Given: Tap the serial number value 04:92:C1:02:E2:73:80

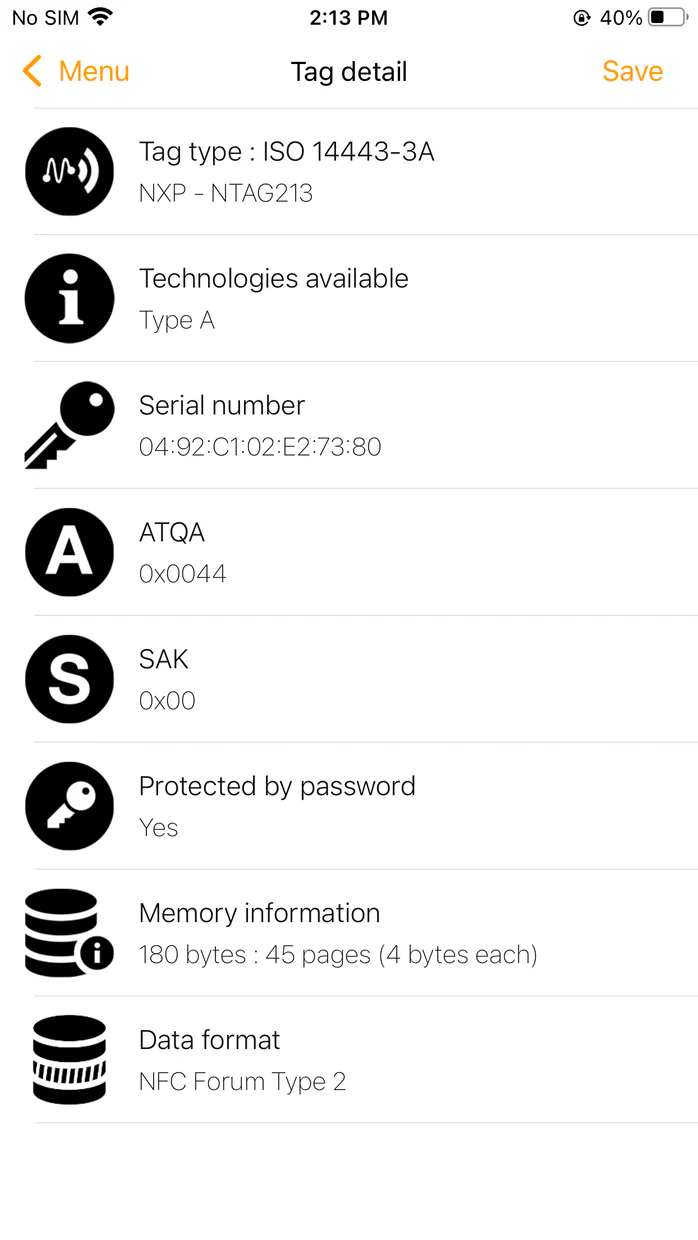Looking at the screenshot, I should [260, 447].
